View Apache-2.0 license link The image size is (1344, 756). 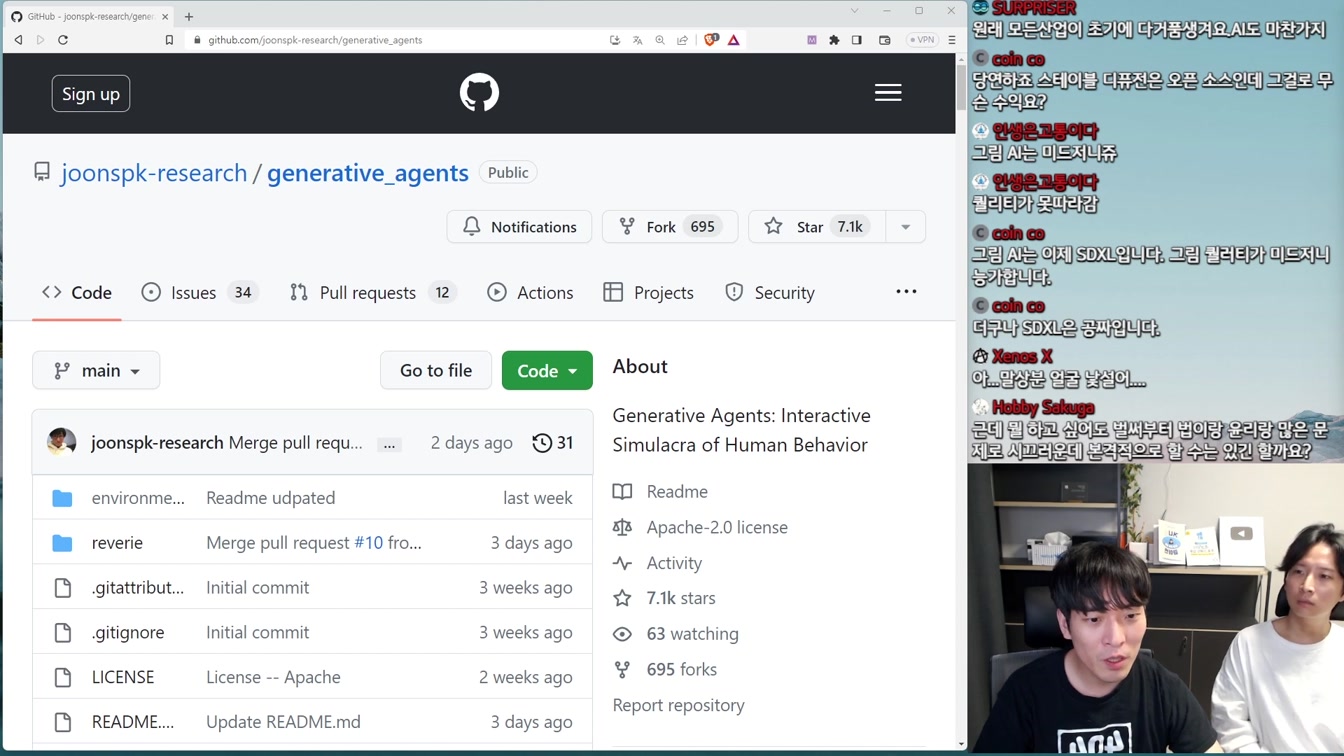click(701, 528)
